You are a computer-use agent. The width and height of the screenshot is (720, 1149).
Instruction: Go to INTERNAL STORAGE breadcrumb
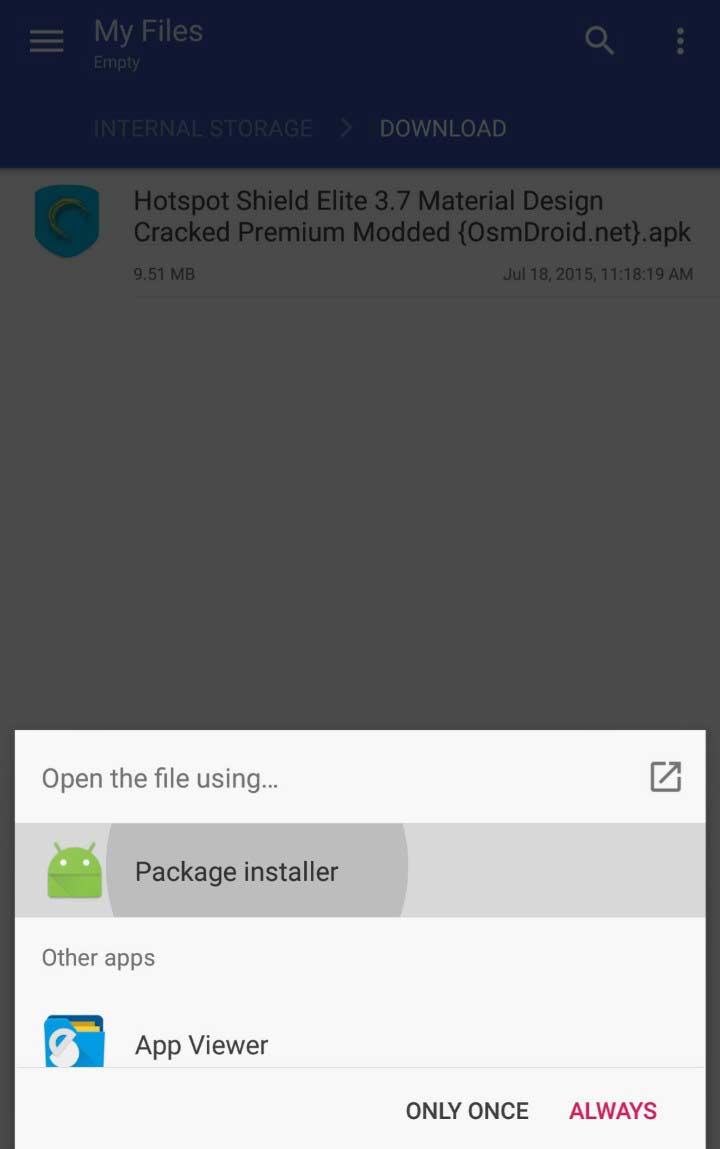[x=203, y=128]
